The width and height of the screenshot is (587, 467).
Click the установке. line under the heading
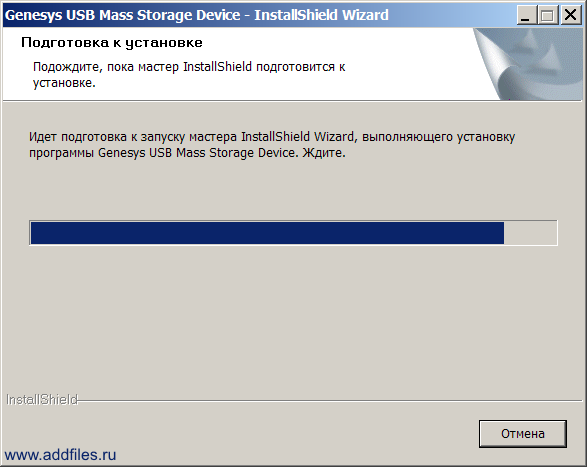[64, 83]
